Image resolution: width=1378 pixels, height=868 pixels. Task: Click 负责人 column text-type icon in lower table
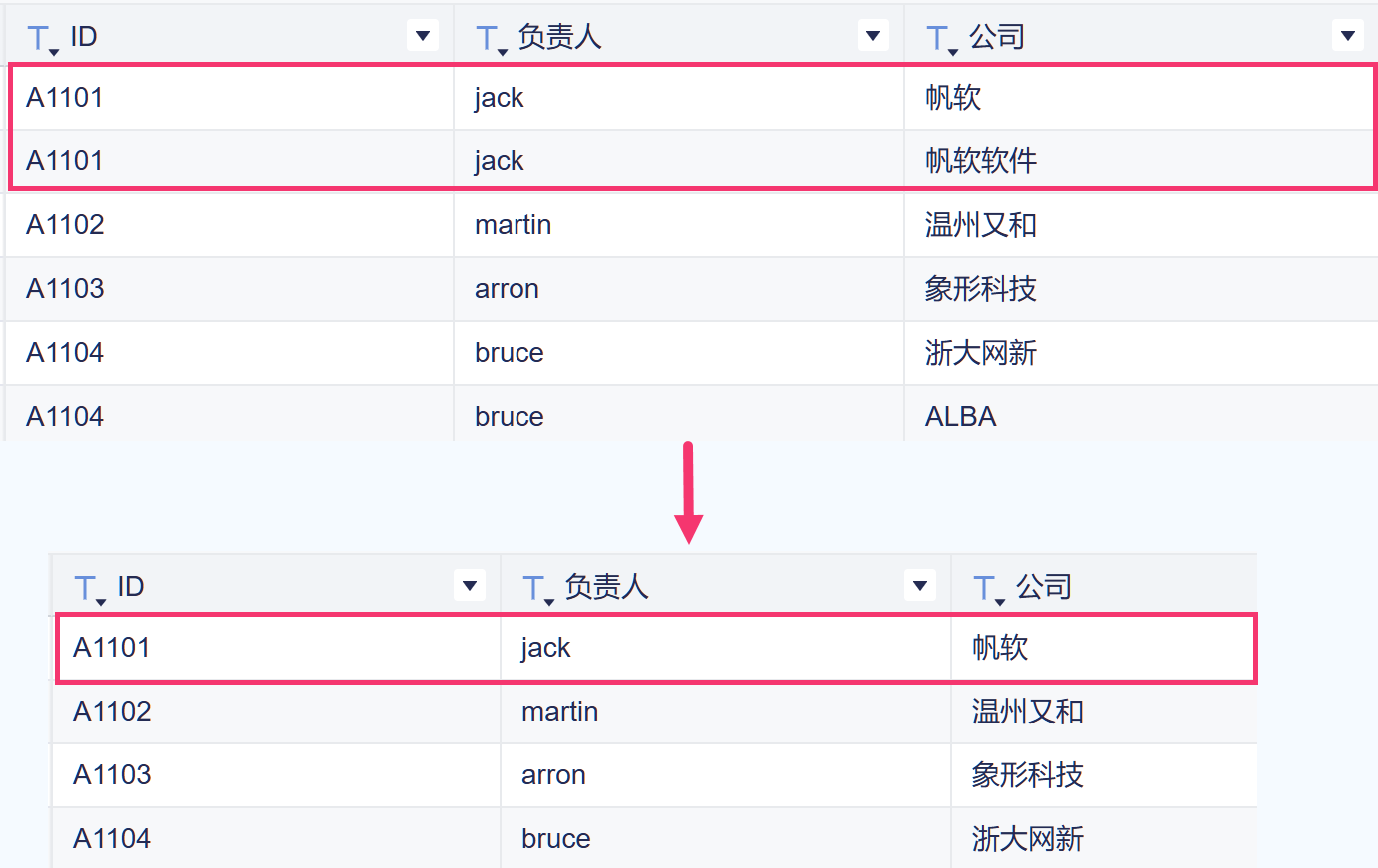tap(536, 589)
